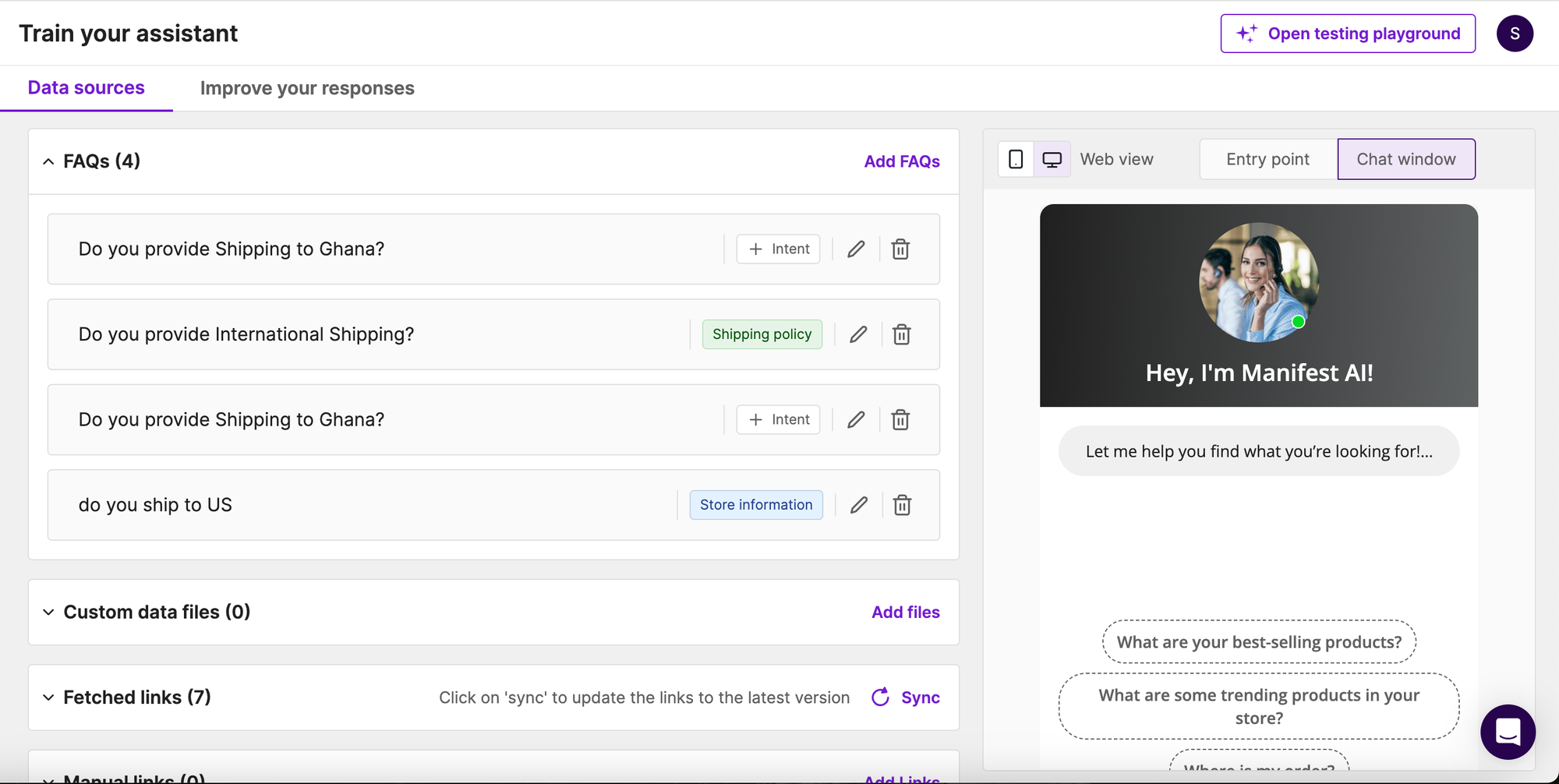Go to the Data sources tab
The height and width of the screenshot is (784, 1559).
[87, 88]
